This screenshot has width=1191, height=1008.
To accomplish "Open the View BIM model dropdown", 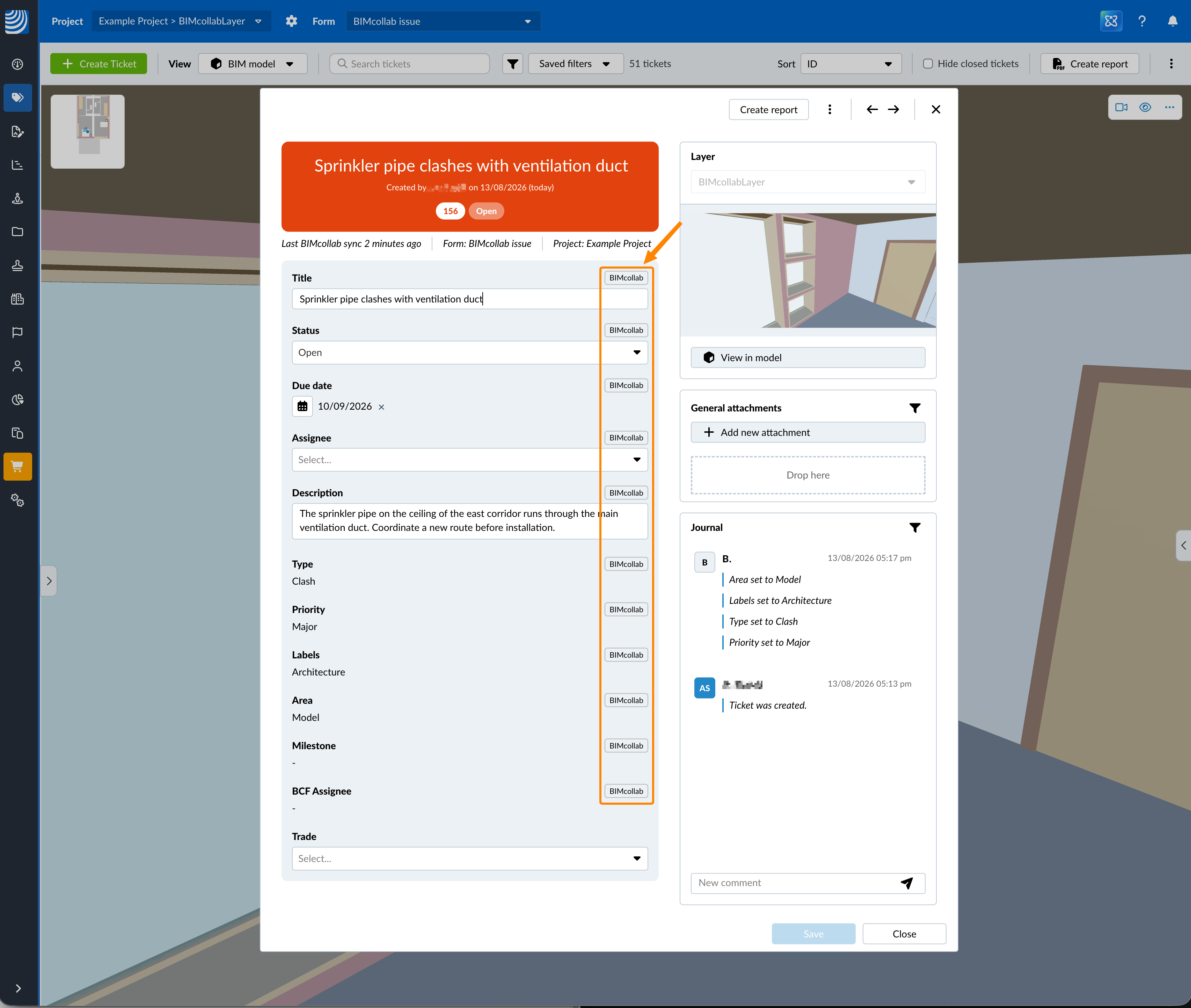I will [x=253, y=64].
